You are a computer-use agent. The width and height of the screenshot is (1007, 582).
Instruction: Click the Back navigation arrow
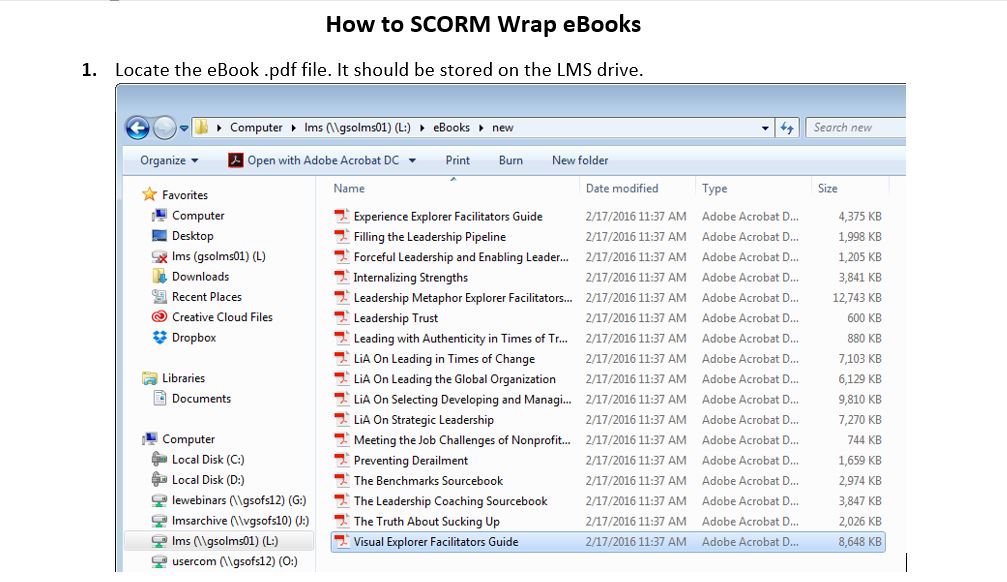tap(137, 127)
